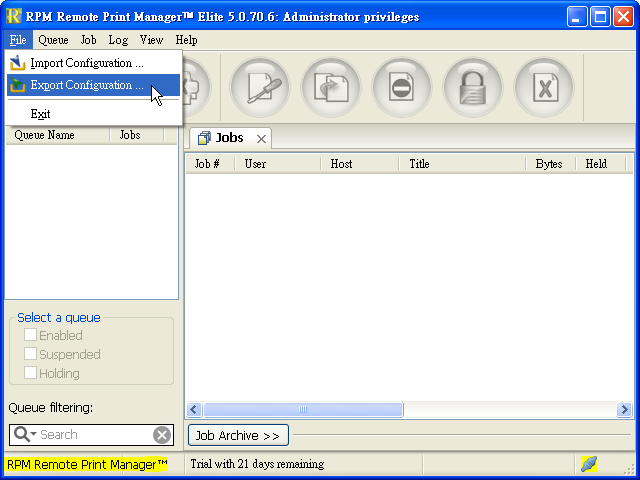640x480 pixels.
Task: Close the Jobs tab
Action: [261, 139]
